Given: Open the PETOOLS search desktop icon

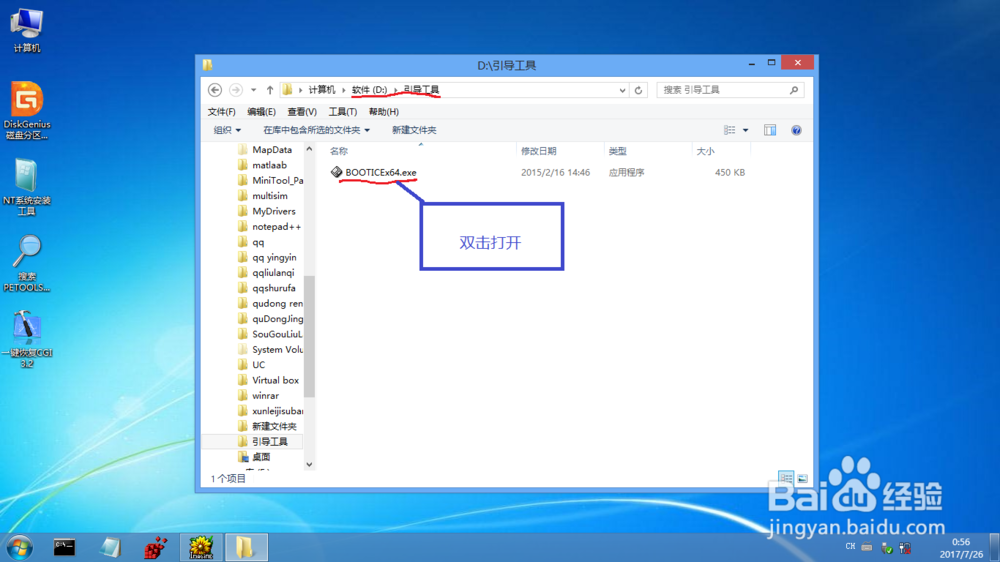Looking at the screenshot, I should point(27,263).
